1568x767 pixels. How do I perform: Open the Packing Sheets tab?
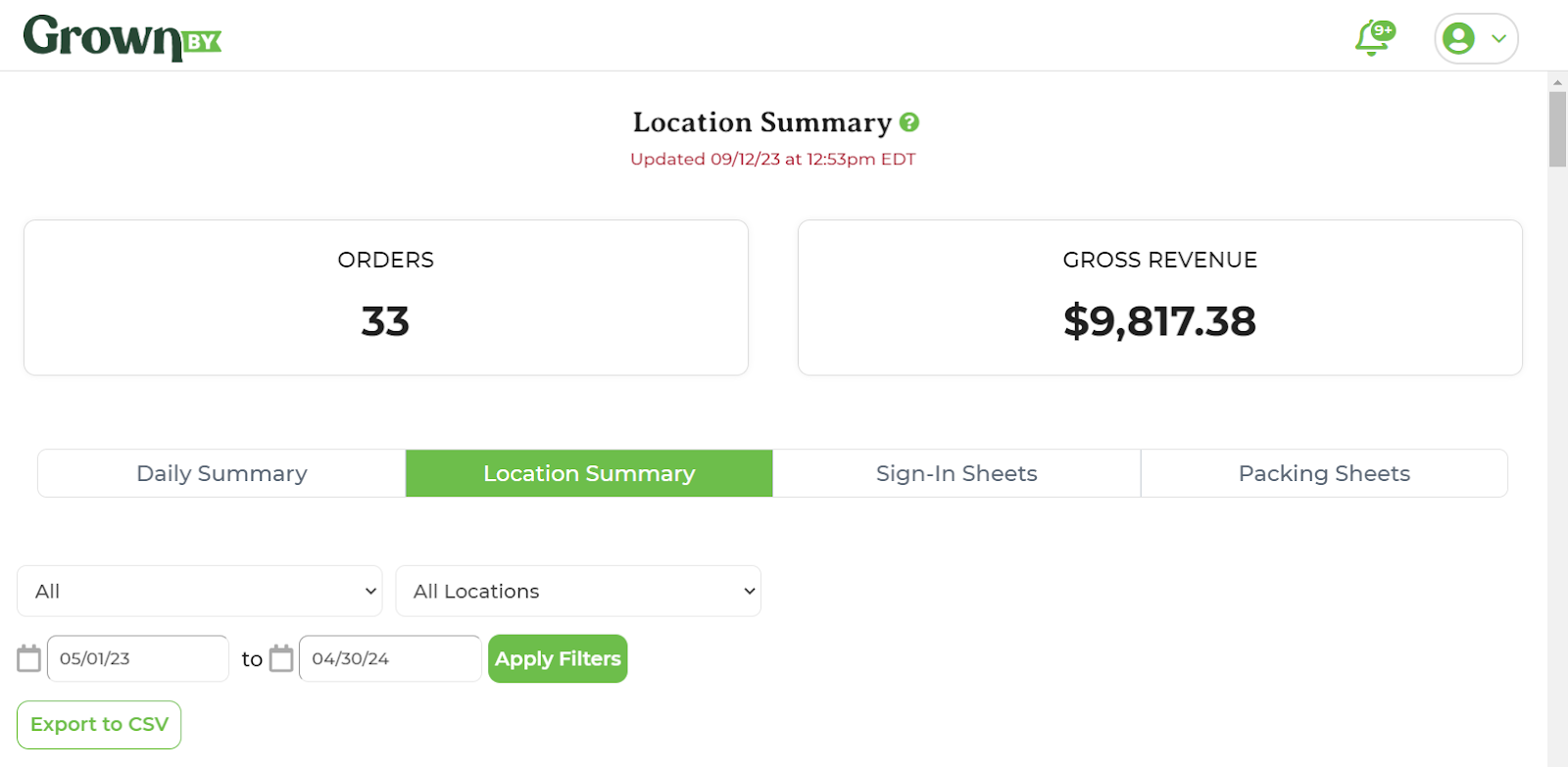point(1324,473)
